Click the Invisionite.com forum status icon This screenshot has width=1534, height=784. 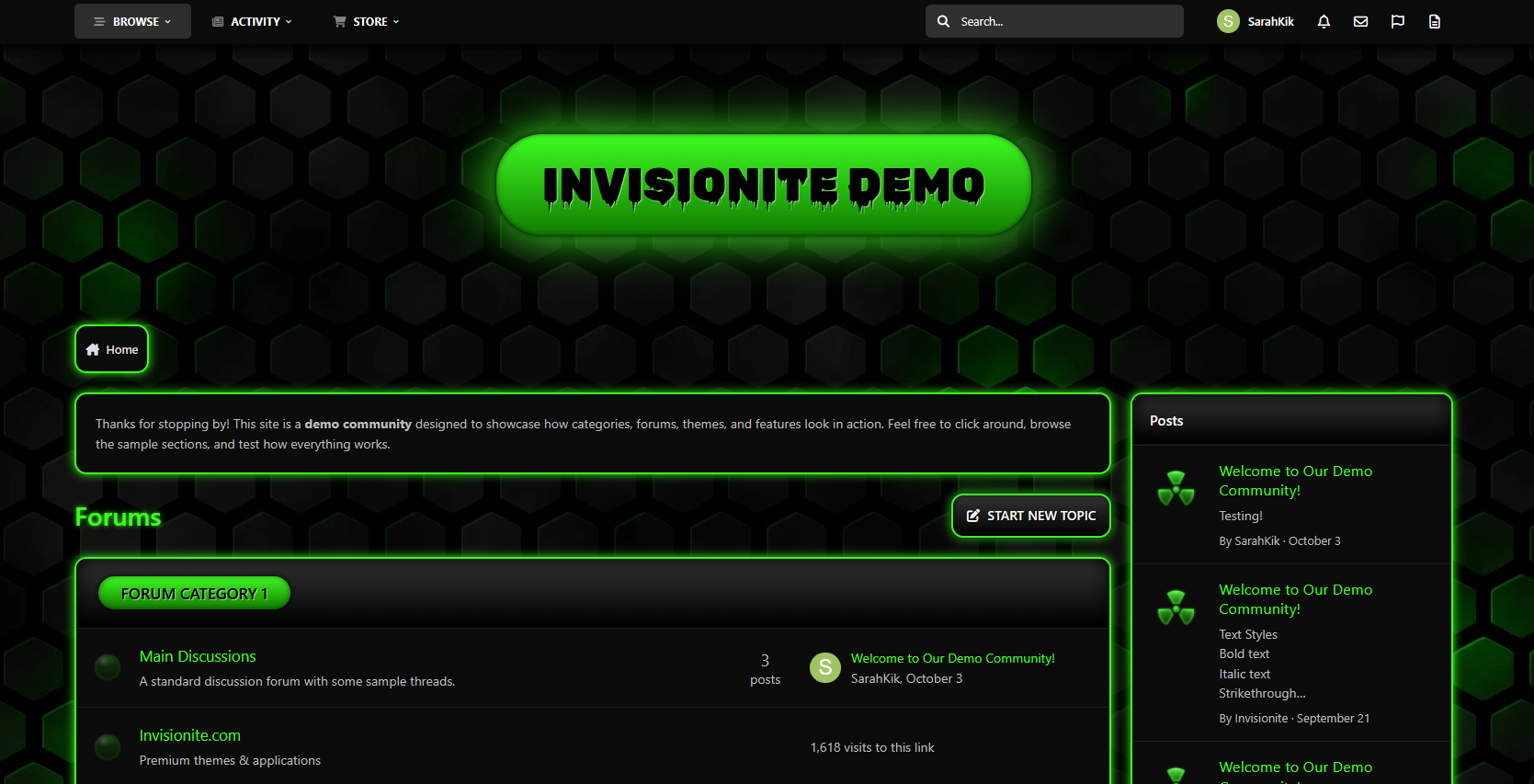[x=108, y=746]
